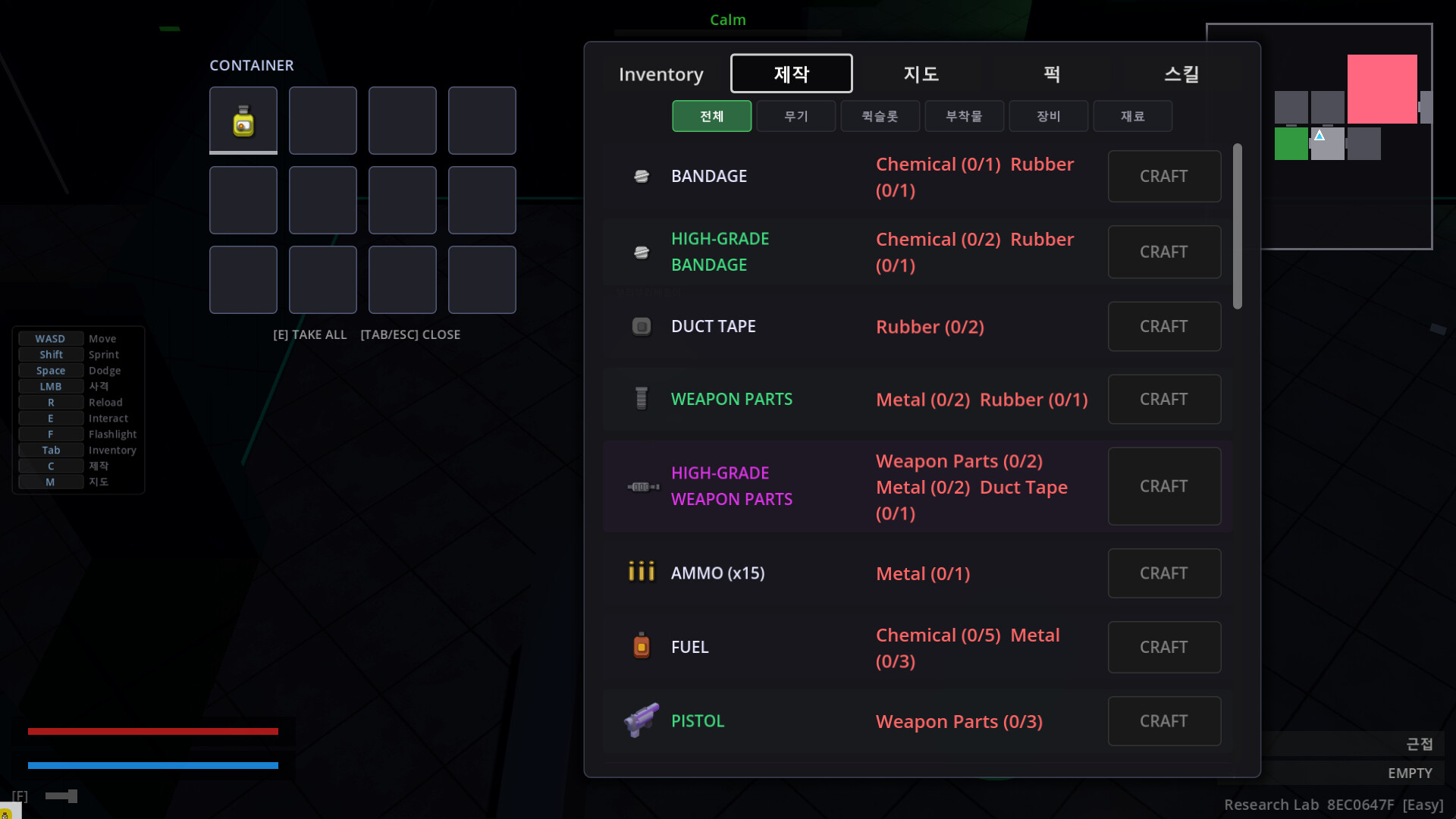Click the Ammo bullets icon
Screen dimensions: 1456x819
pyautogui.click(x=642, y=572)
